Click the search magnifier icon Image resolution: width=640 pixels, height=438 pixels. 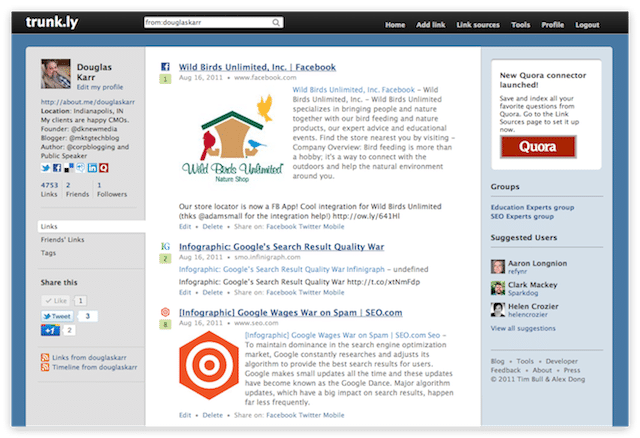(x=276, y=22)
